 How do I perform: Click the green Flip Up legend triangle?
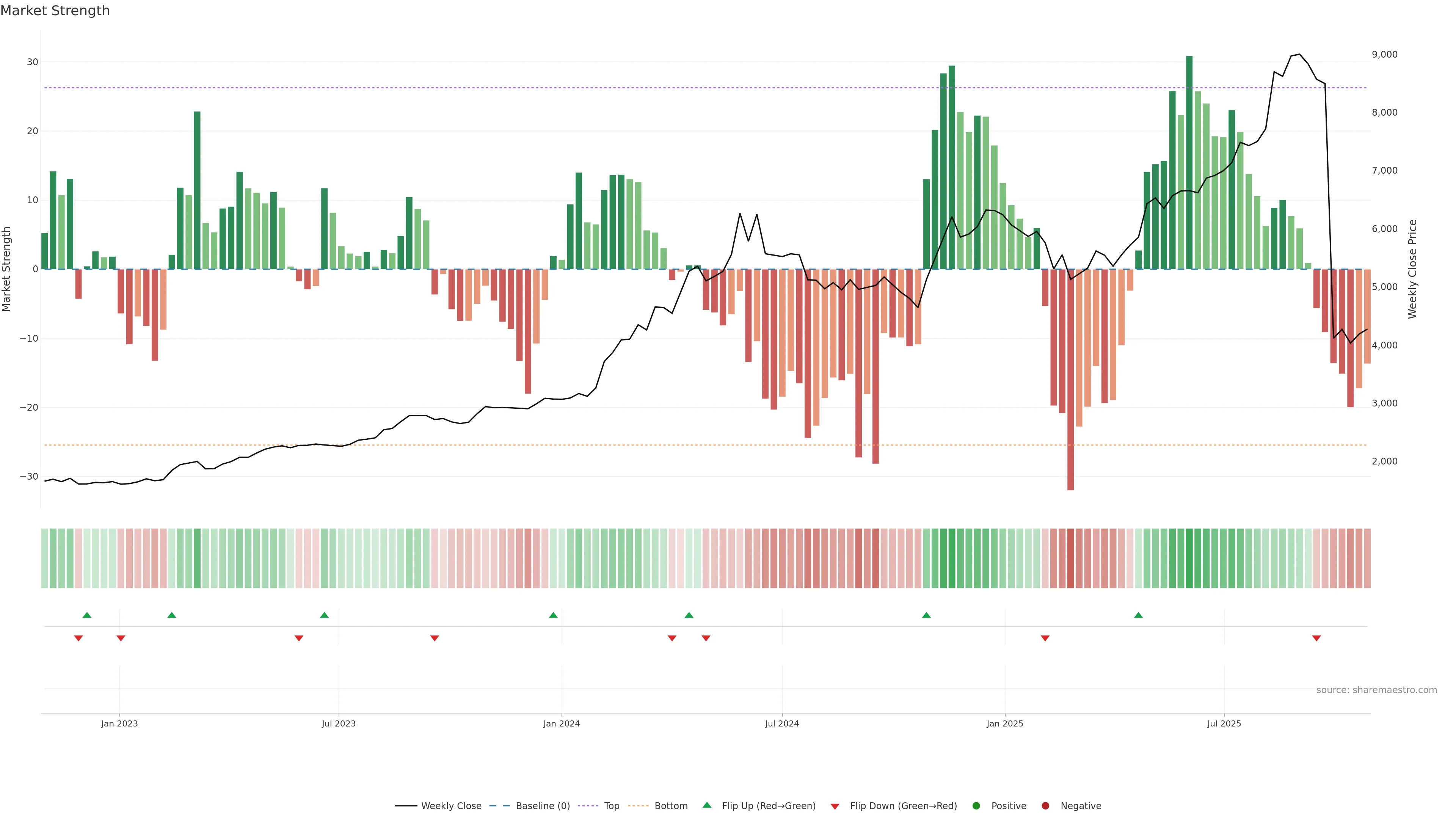pyautogui.click(x=706, y=805)
